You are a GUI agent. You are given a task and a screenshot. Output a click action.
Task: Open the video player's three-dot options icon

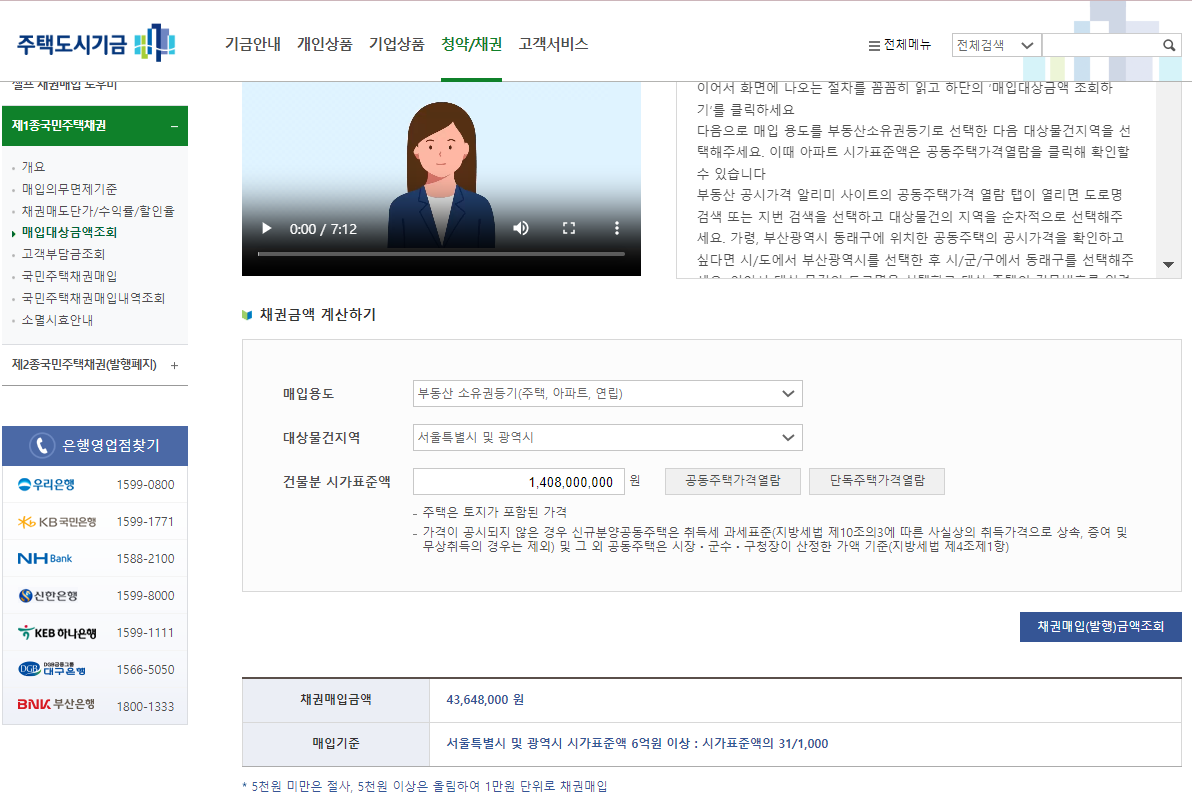click(616, 228)
